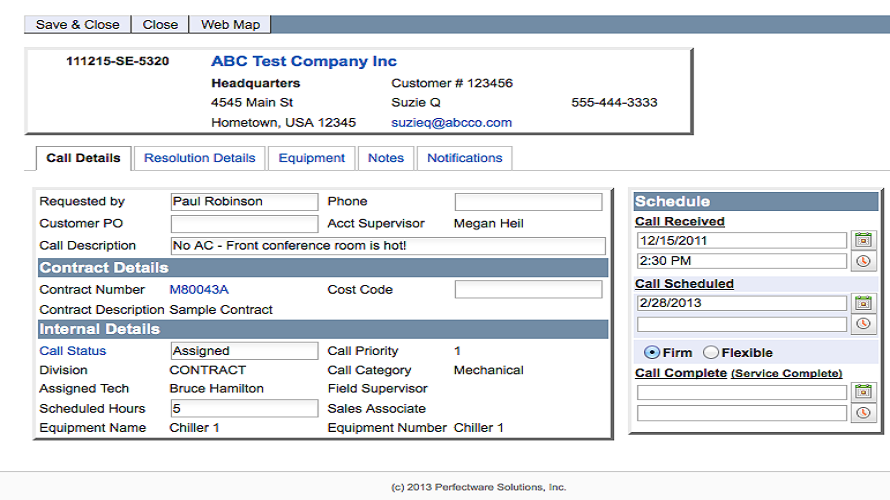890x500 pixels.
Task: Click the Customer PO input field
Action: [x=244, y=224]
